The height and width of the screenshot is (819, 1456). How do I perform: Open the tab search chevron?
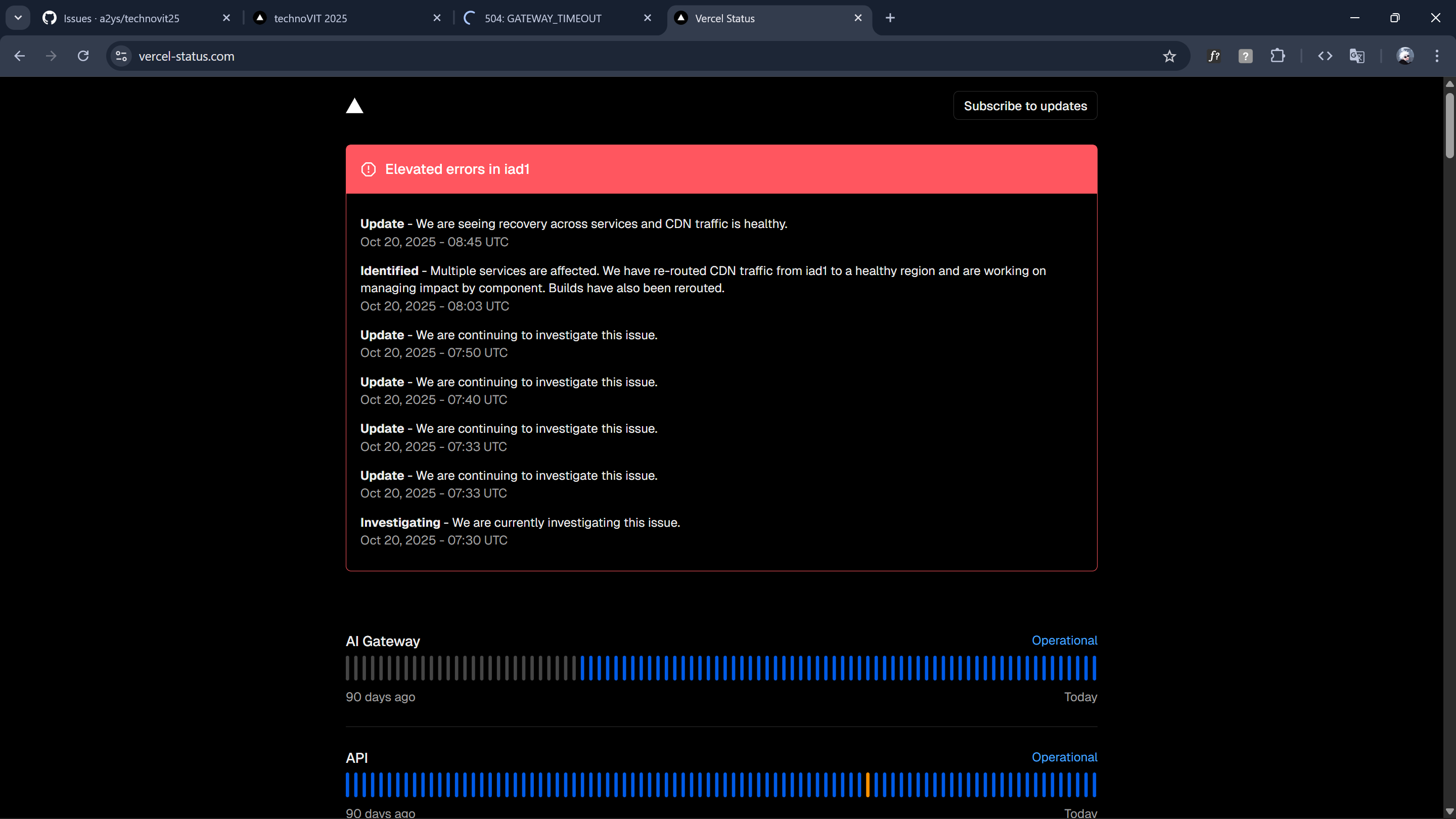tap(18, 18)
